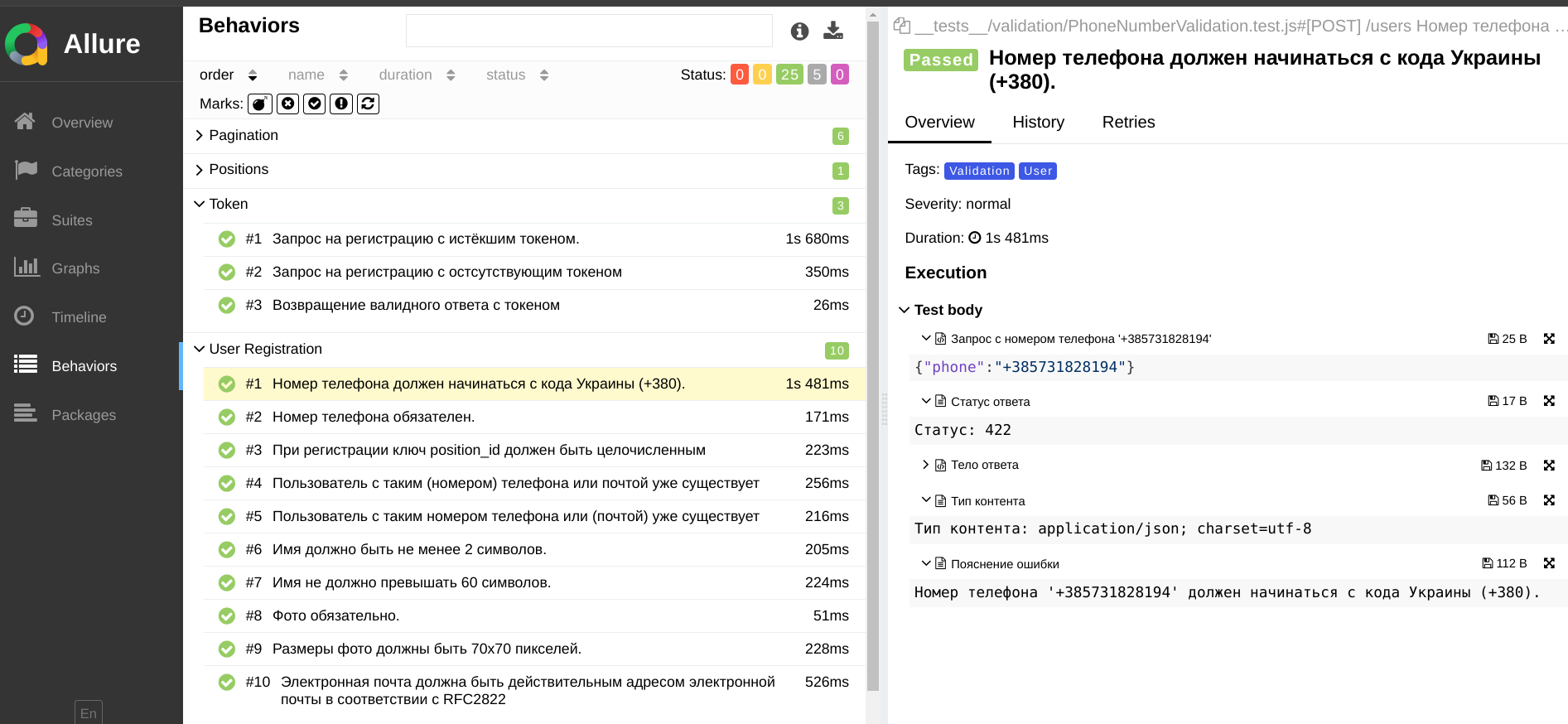Toggle the retries status change mark filter

pos(369,104)
